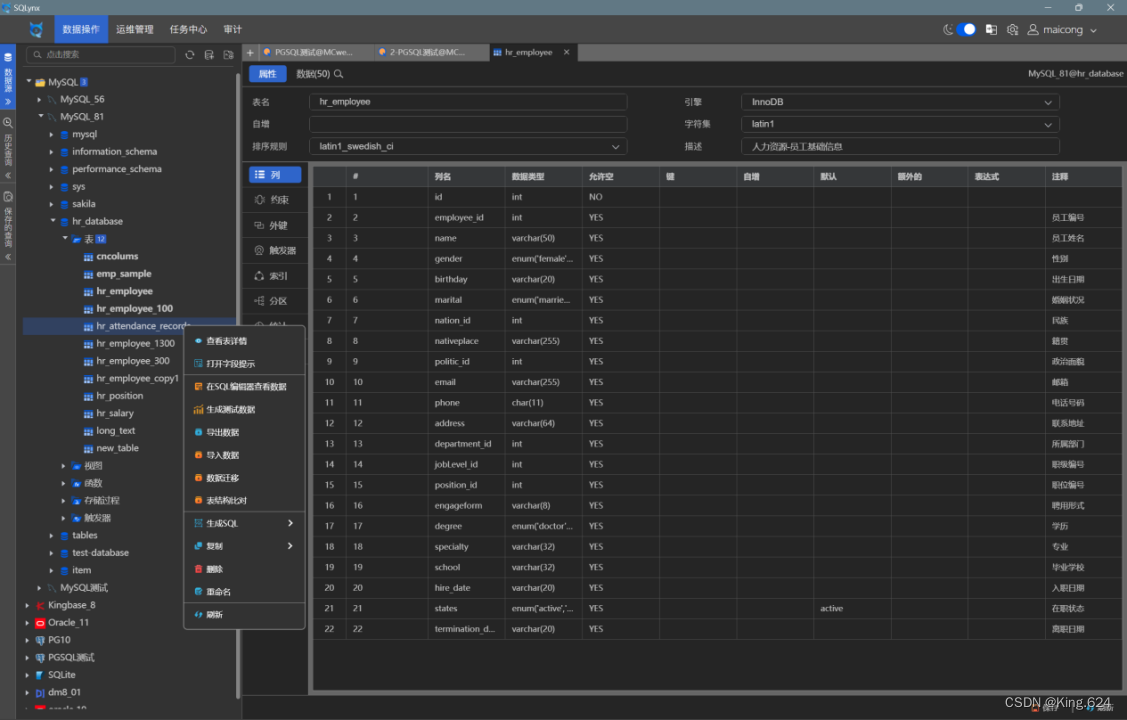1127x720 pixels.
Task: Expand the information_schema database
Action: click(51, 152)
